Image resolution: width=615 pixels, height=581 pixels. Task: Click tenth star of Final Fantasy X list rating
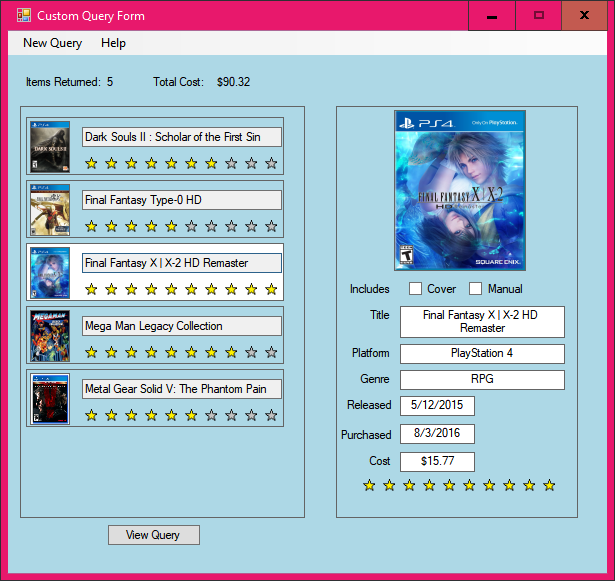click(271, 290)
